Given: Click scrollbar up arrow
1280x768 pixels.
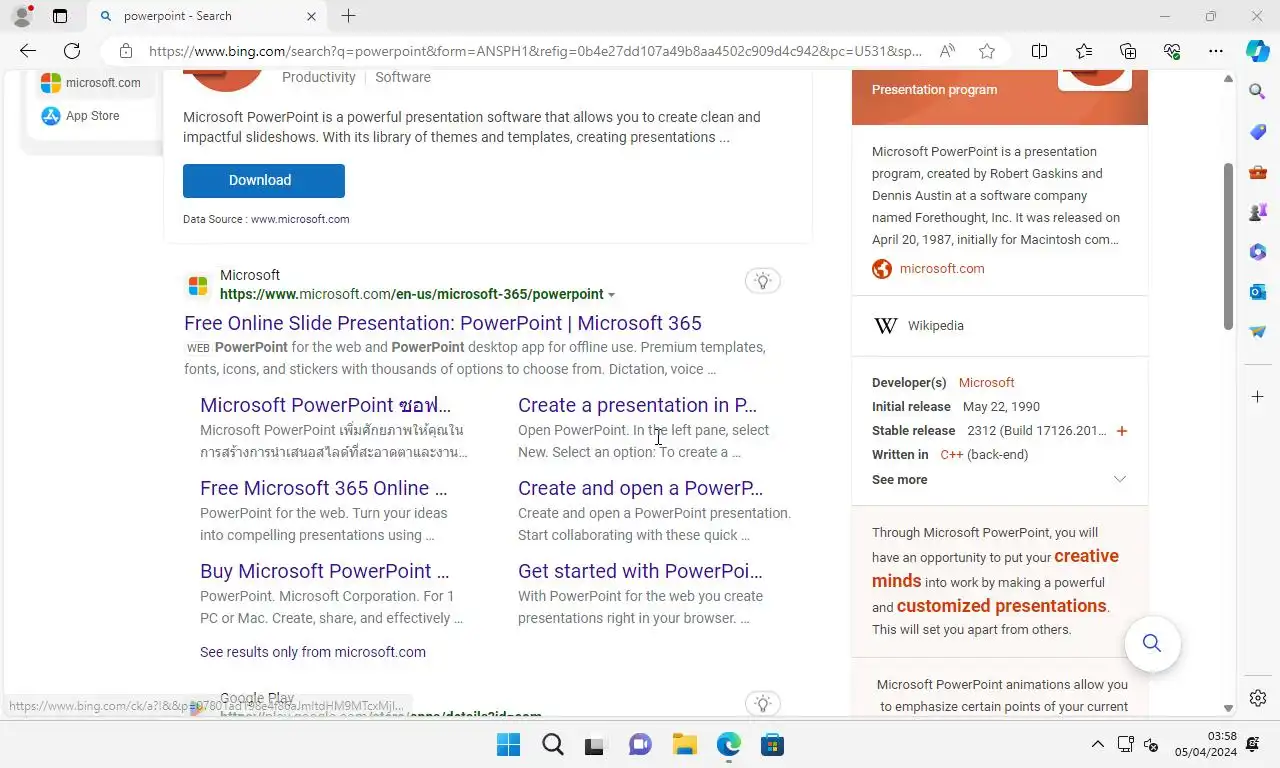Looking at the screenshot, I should tap(1229, 77).
